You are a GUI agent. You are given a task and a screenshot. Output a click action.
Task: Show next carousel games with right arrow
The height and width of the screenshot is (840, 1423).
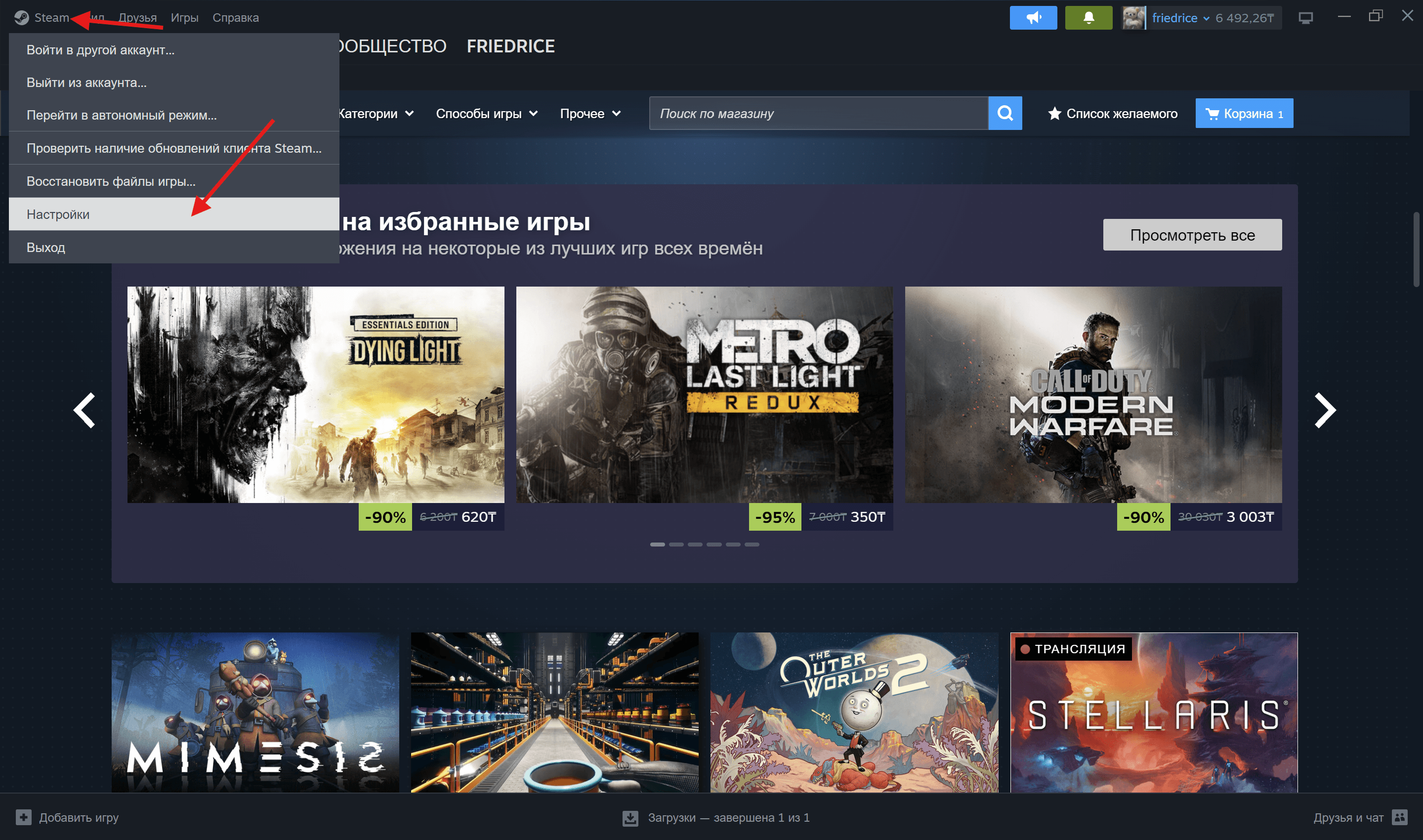click(x=1325, y=410)
